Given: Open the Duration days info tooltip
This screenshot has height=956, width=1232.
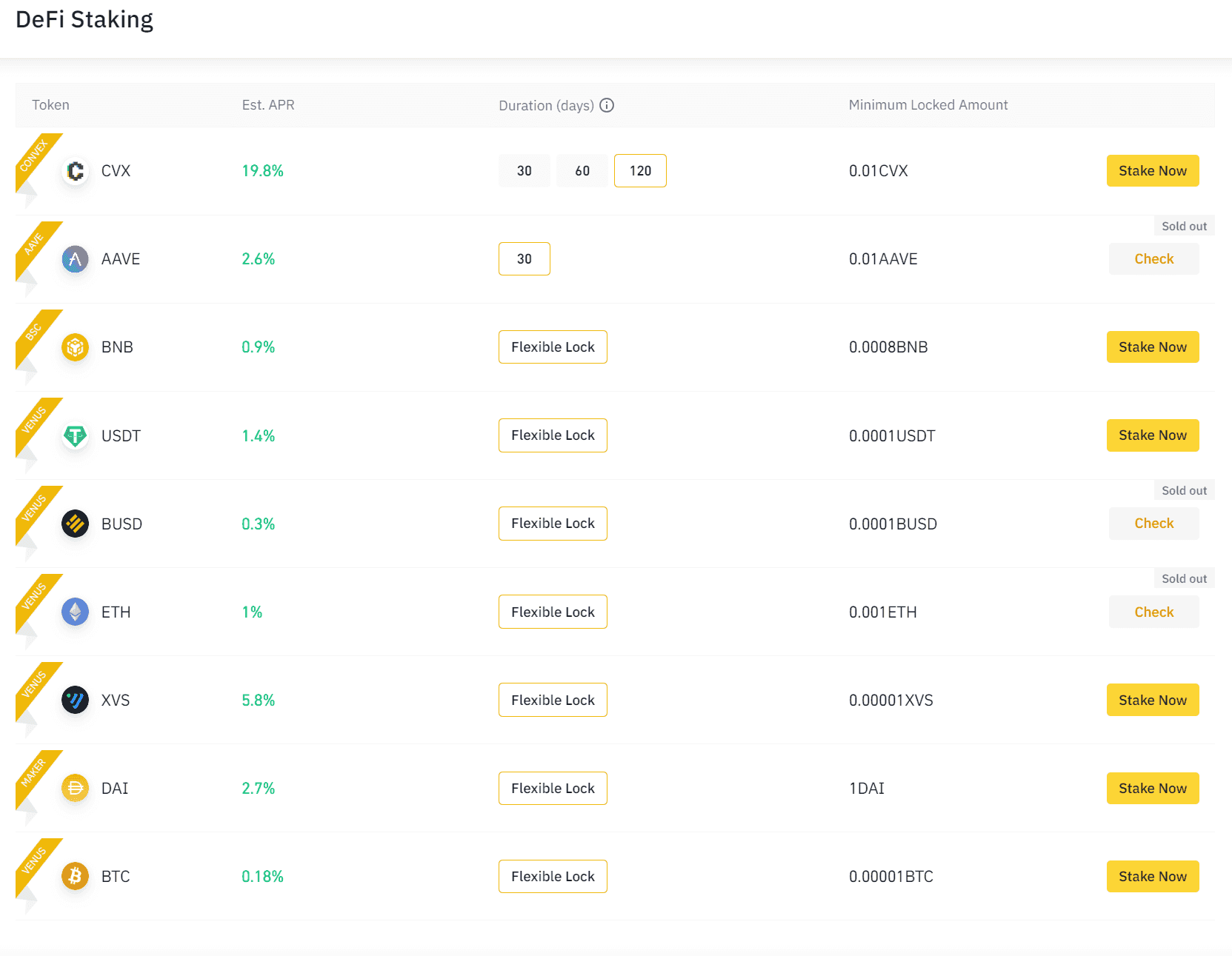Looking at the screenshot, I should coord(607,105).
